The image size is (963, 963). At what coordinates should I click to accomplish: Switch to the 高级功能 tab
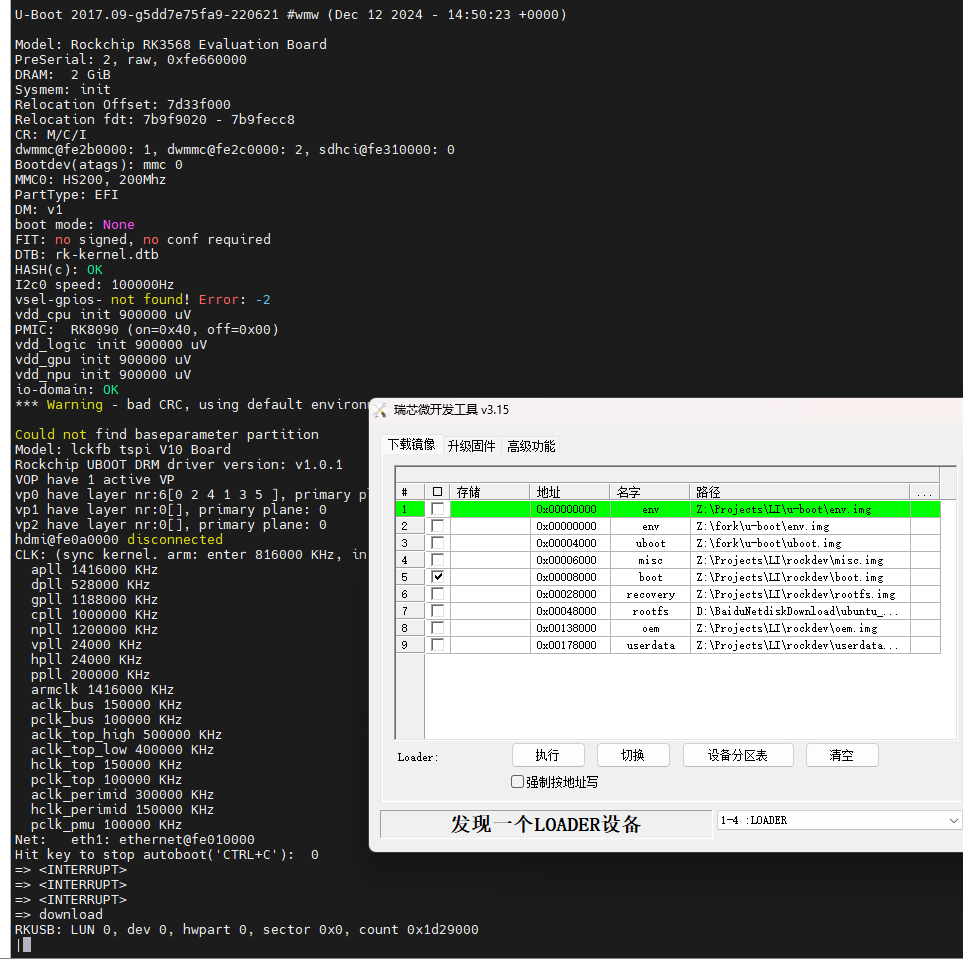coord(531,446)
